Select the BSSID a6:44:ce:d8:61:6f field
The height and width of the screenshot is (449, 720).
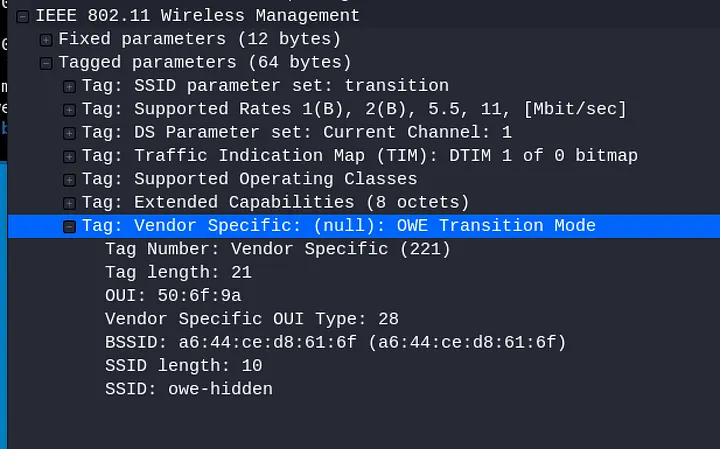[335, 343]
